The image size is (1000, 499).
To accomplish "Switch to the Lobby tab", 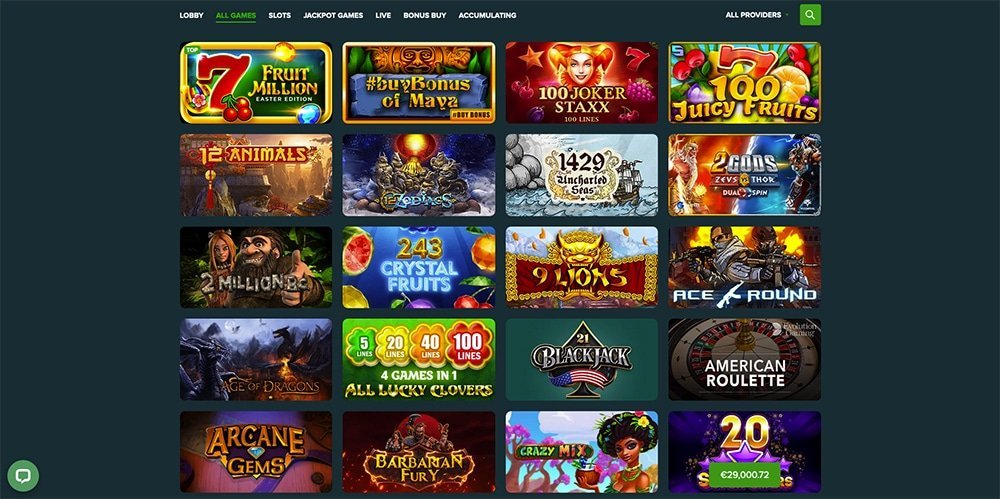I will [x=191, y=15].
